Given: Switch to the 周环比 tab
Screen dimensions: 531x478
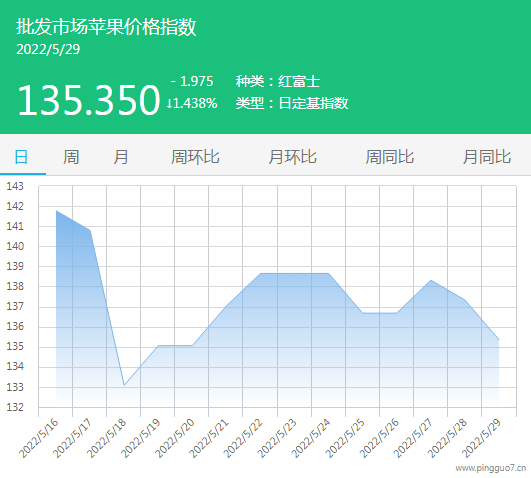Looking at the screenshot, I should click(195, 157).
